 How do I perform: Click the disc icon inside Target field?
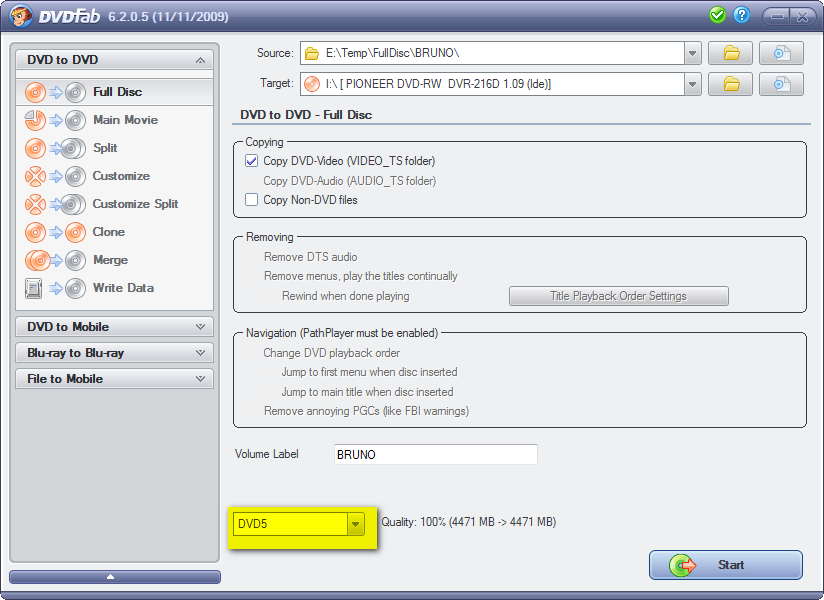[312, 84]
